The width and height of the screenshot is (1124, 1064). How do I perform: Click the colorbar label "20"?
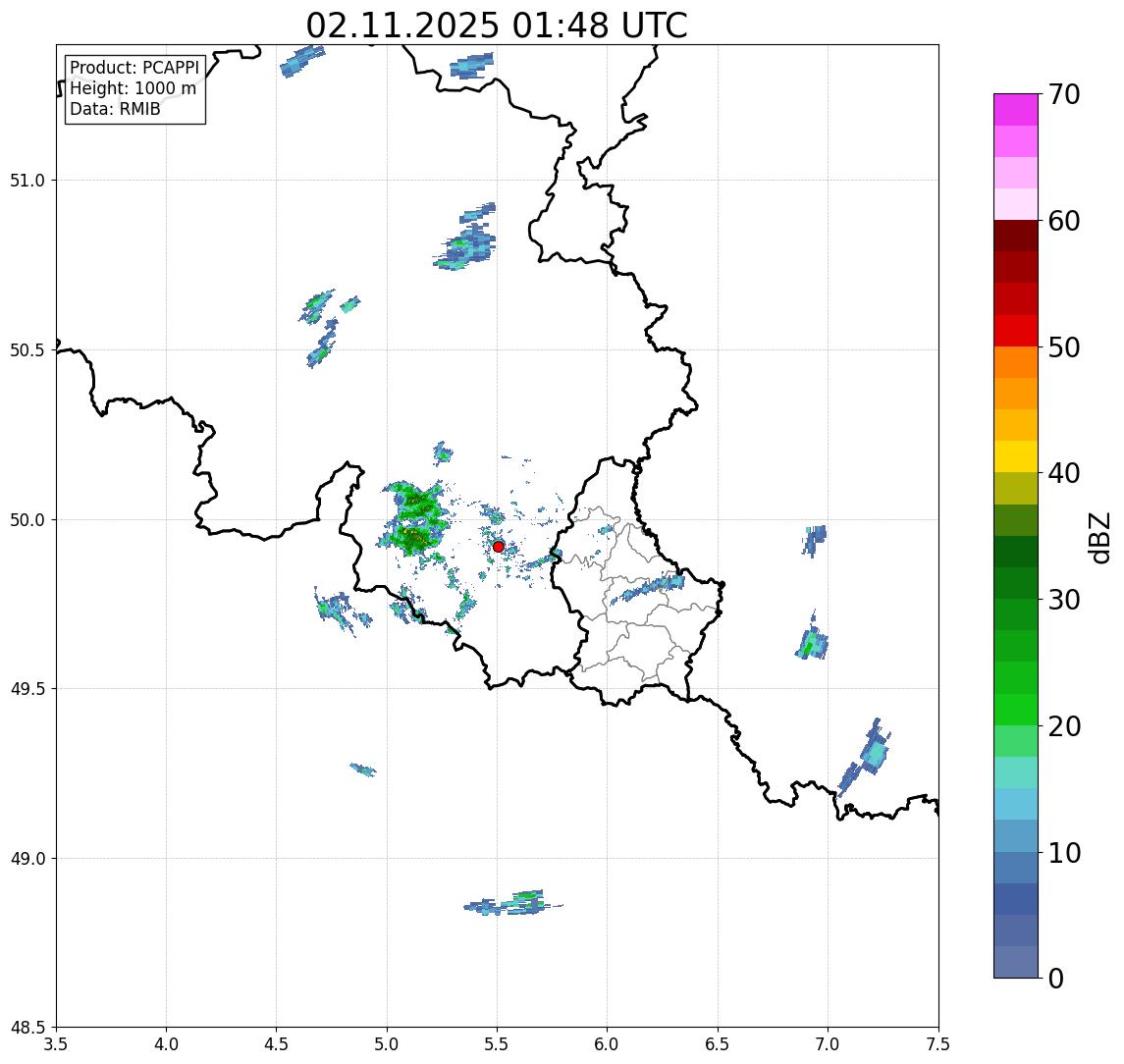click(x=1064, y=726)
